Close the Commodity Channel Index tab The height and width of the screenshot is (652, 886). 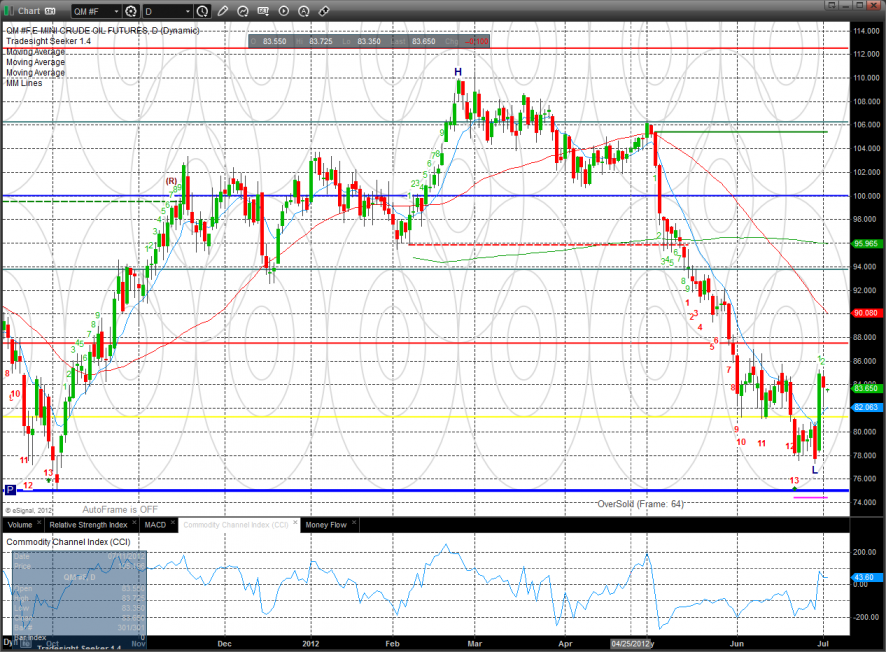tap(297, 524)
